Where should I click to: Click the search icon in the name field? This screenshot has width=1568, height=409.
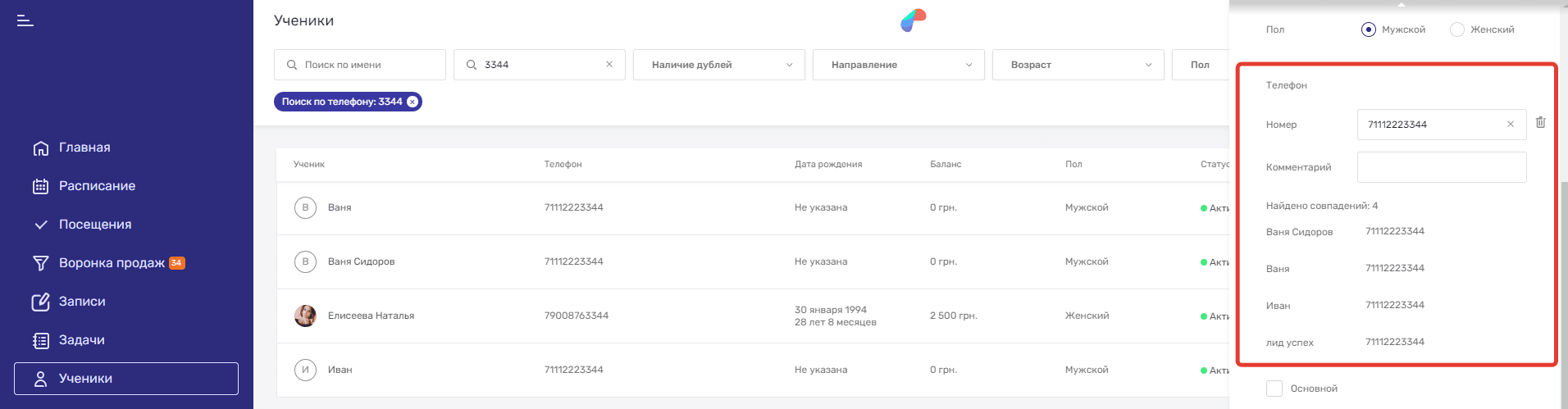(x=292, y=65)
